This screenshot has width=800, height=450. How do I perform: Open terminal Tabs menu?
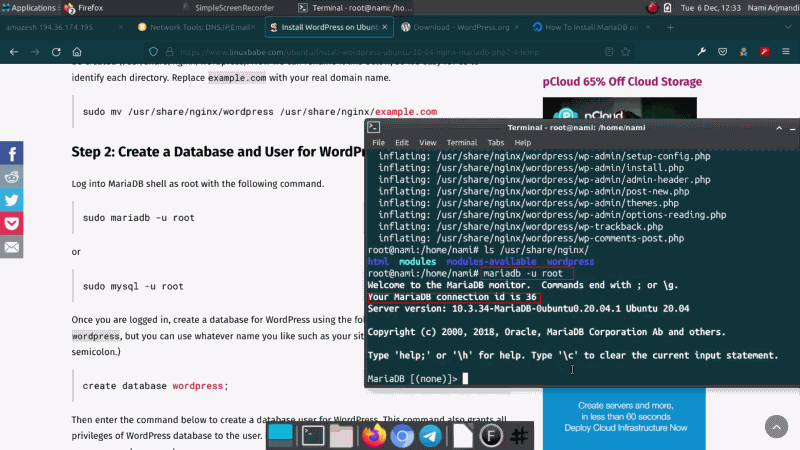(495, 143)
